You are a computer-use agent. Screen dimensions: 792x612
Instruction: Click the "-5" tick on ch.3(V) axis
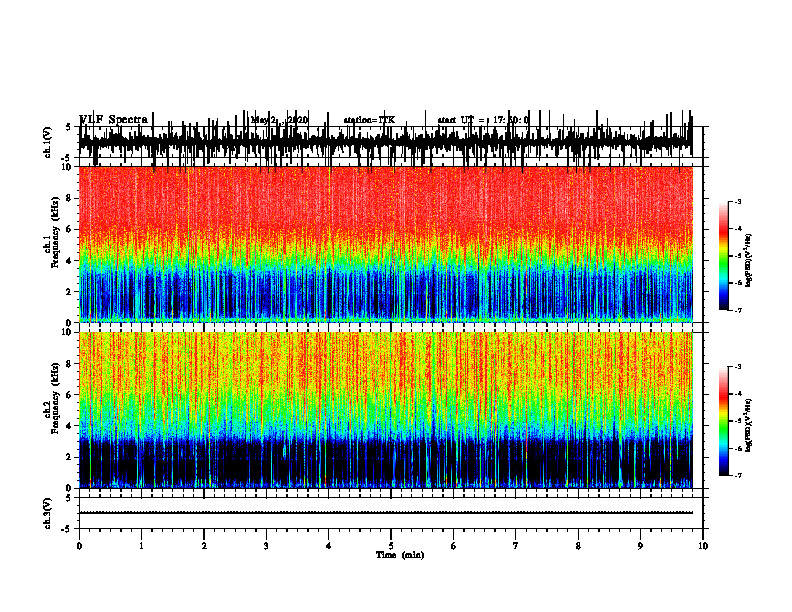point(67,529)
